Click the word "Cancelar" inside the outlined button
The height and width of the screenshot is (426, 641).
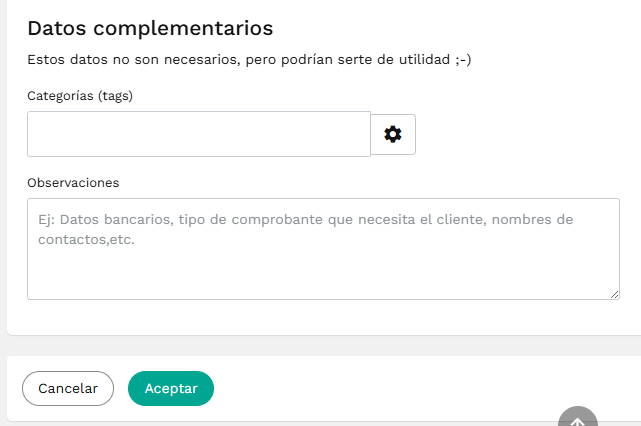[x=68, y=388]
